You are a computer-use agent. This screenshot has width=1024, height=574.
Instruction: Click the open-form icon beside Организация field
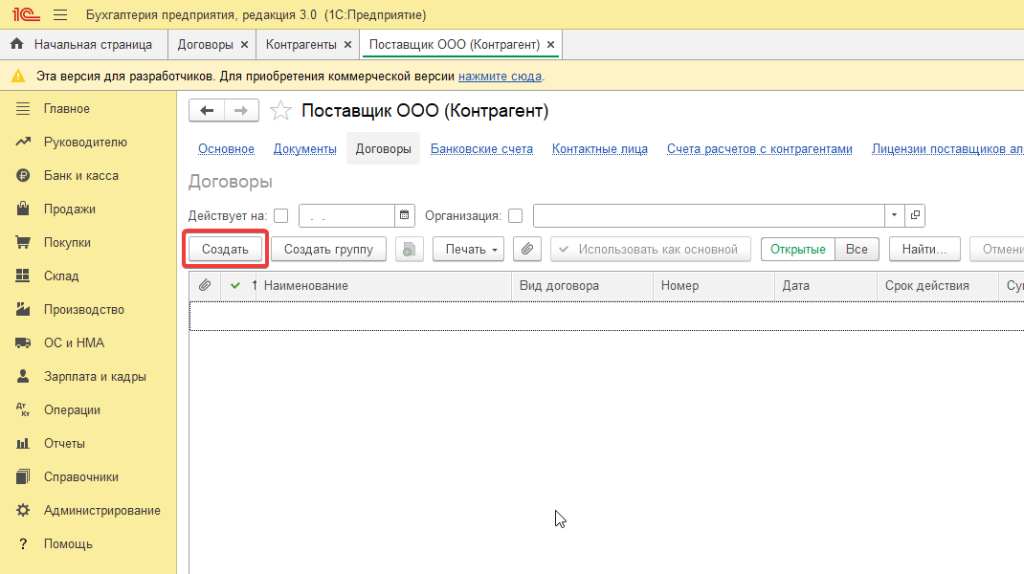(x=915, y=215)
